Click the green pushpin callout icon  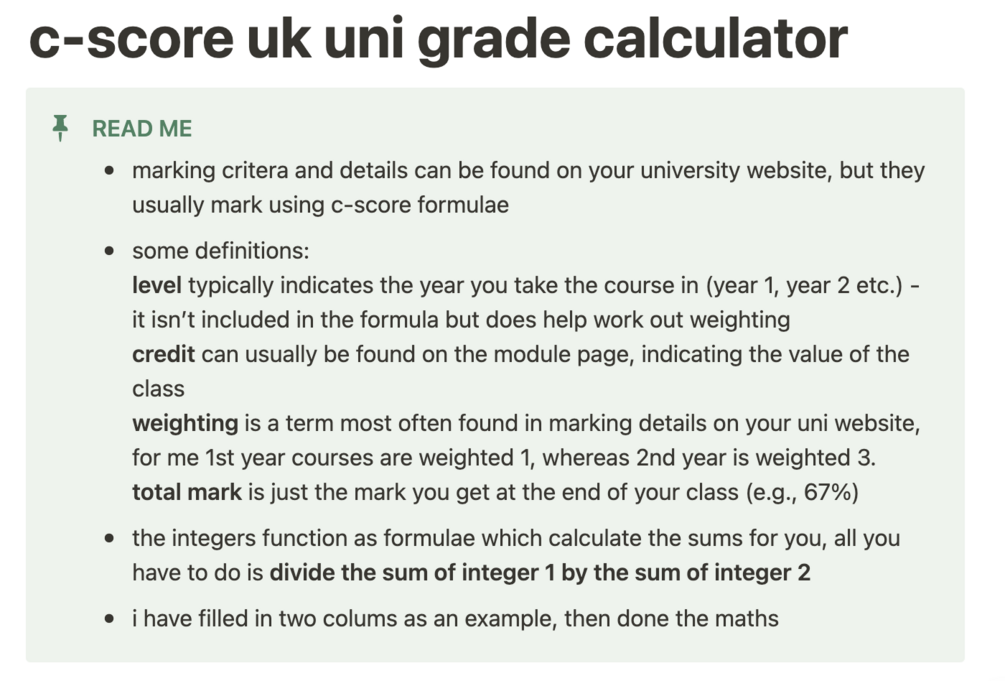[x=60, y=128]
